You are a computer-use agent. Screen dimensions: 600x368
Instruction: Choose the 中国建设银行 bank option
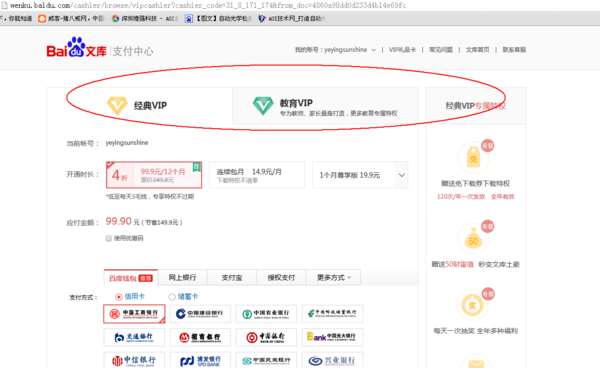click(200, 314)
